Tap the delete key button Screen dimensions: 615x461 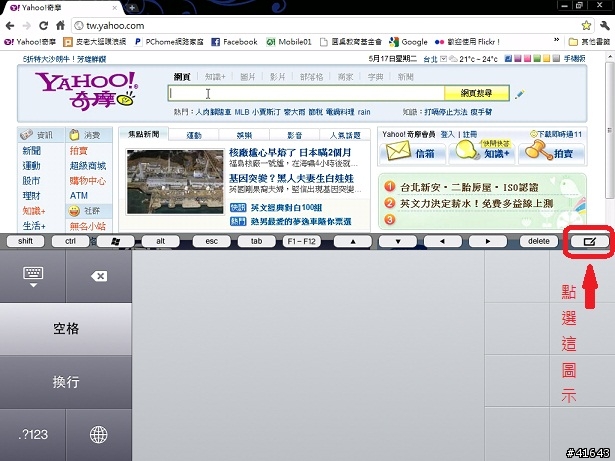click(x=539, y=241)
